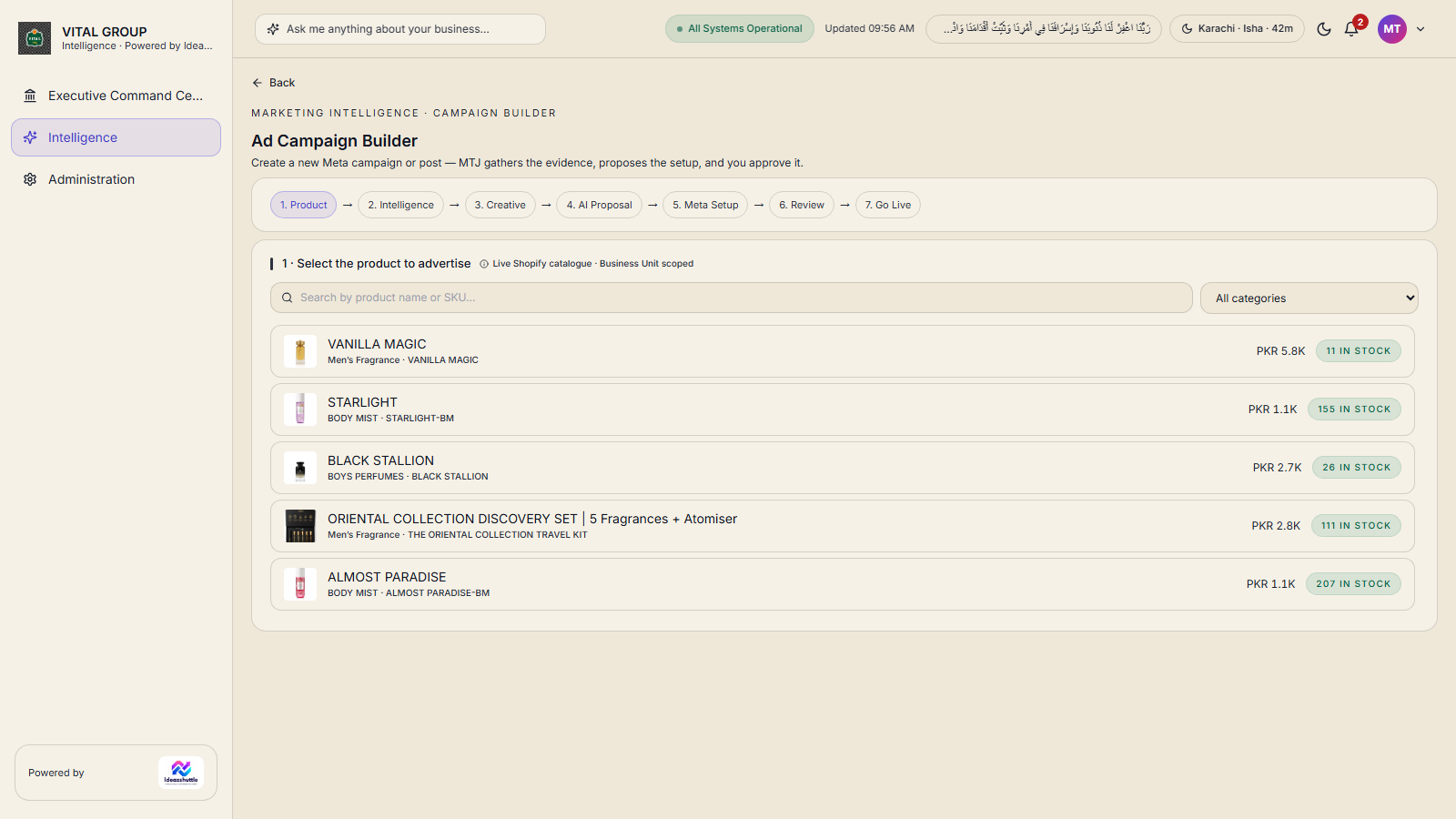Viewport: 1456px width, 819px height.
Task: Click the 111 IN STOCK badge
Action: [x=1356, y=526]
